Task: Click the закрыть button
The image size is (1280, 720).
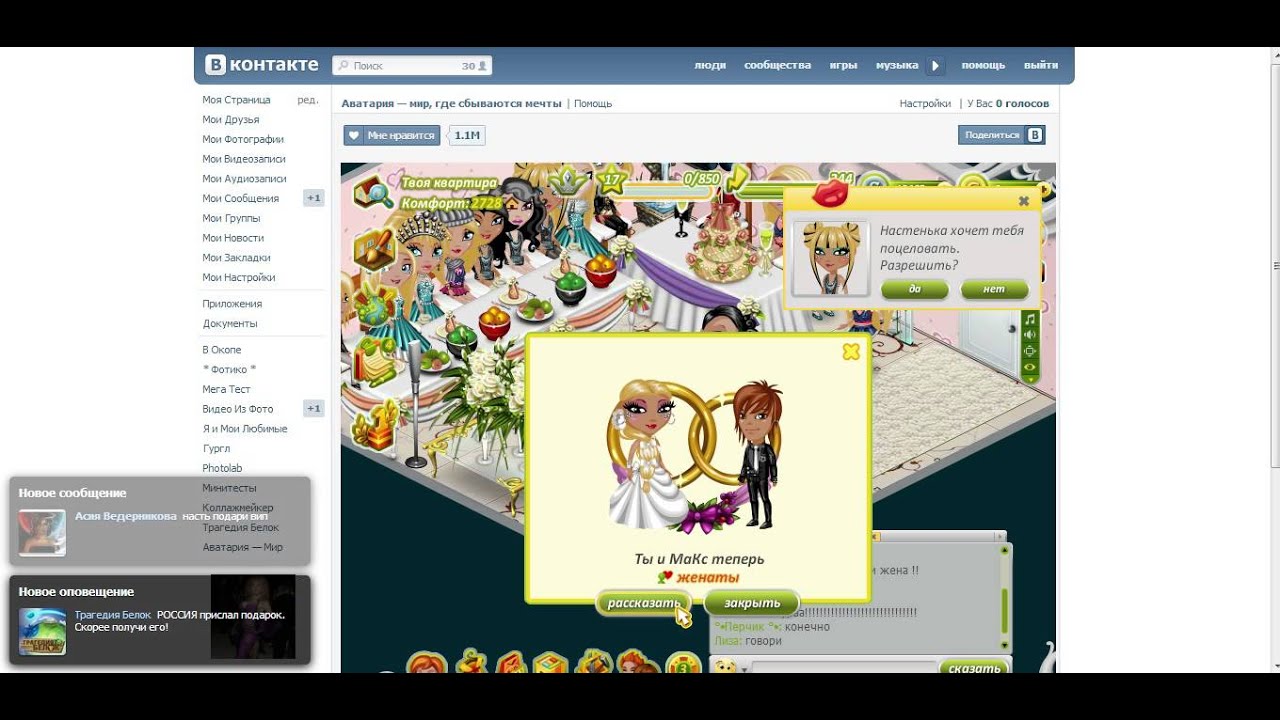Action: [x=752, y=603]
